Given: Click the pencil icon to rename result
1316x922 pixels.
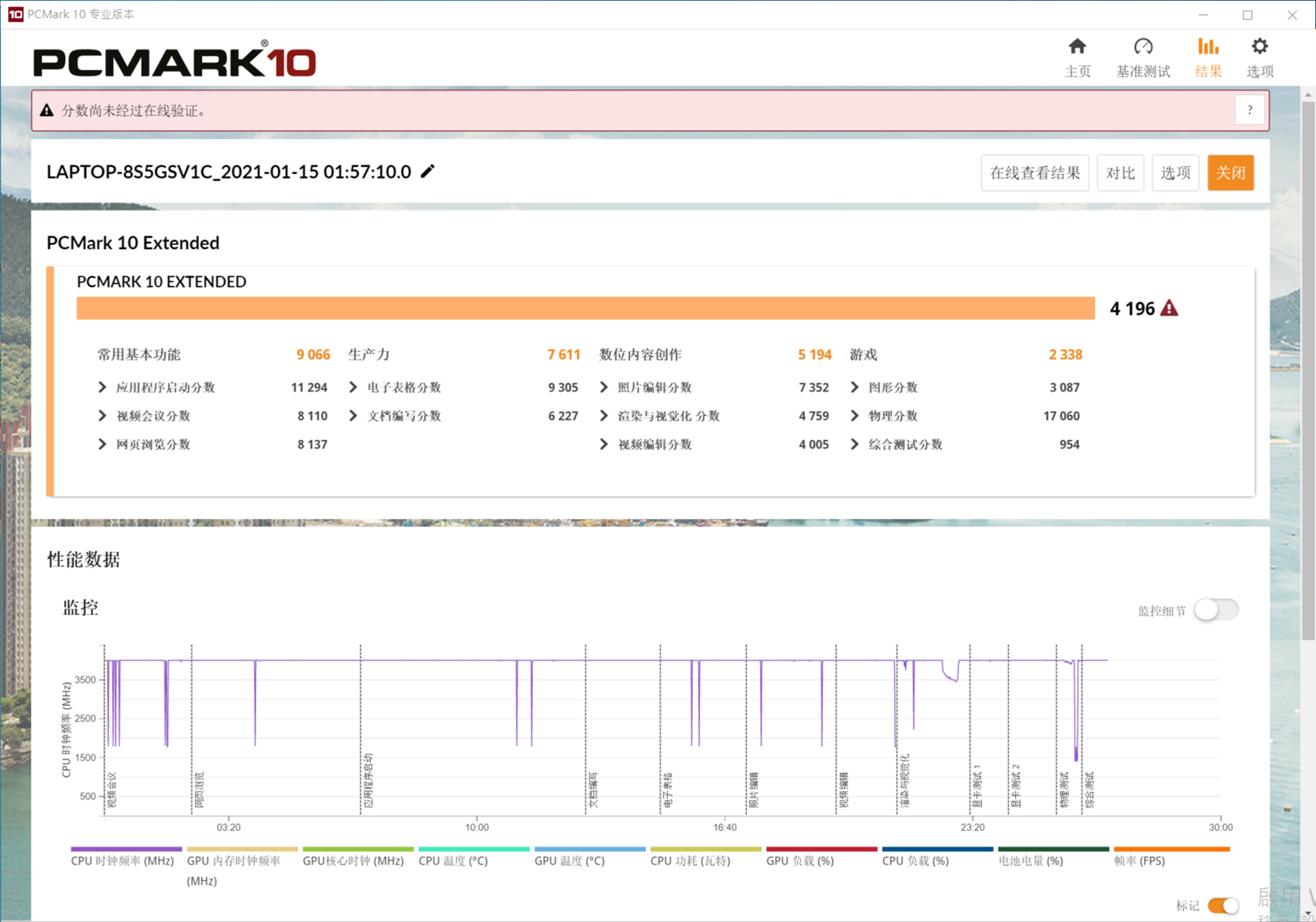Looking at the screenshot, I should (428, 172).
